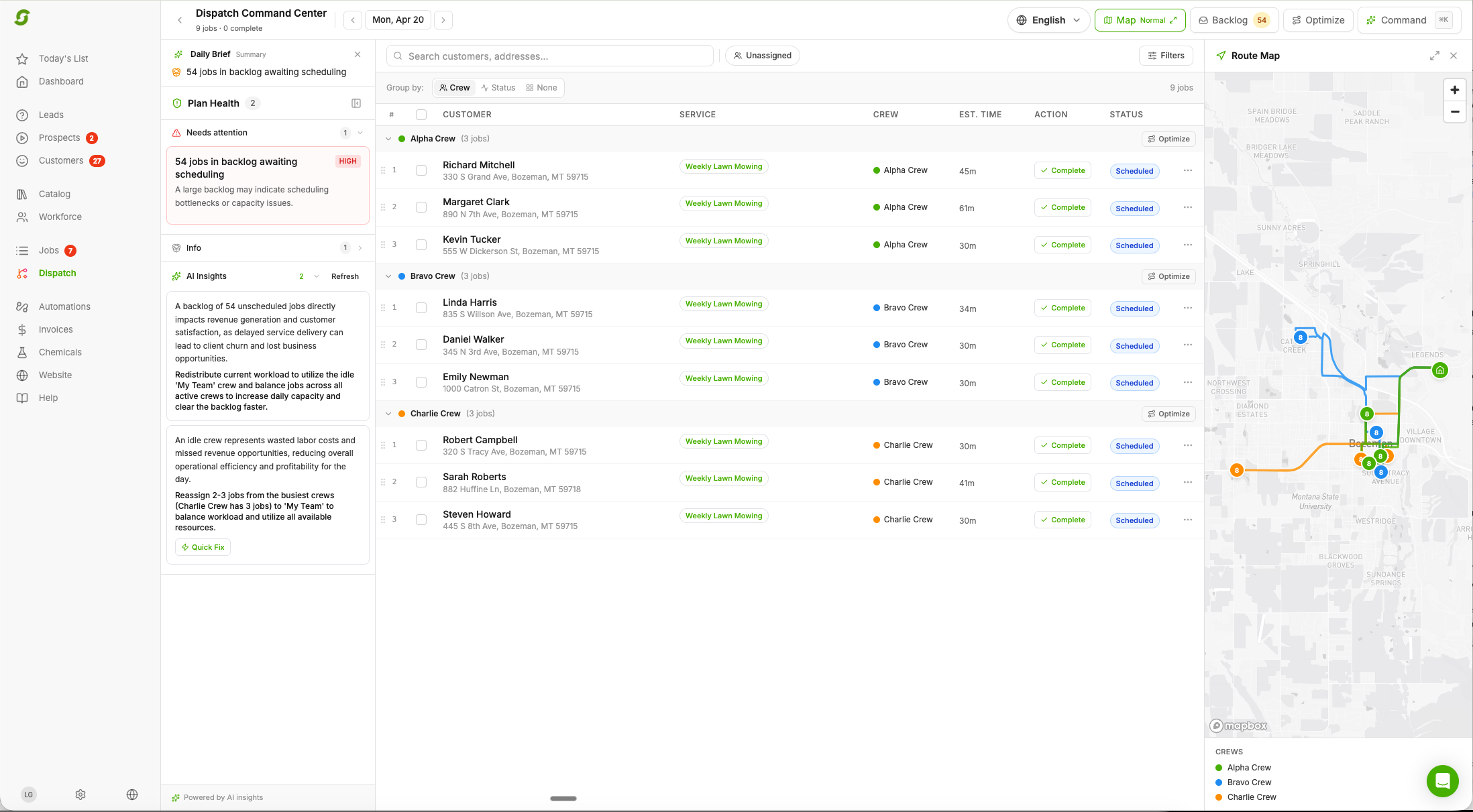Mark Linda Harris job Complete
Image resolution: width=1473 pixels, height=812 pixels.
[1062, 308]
